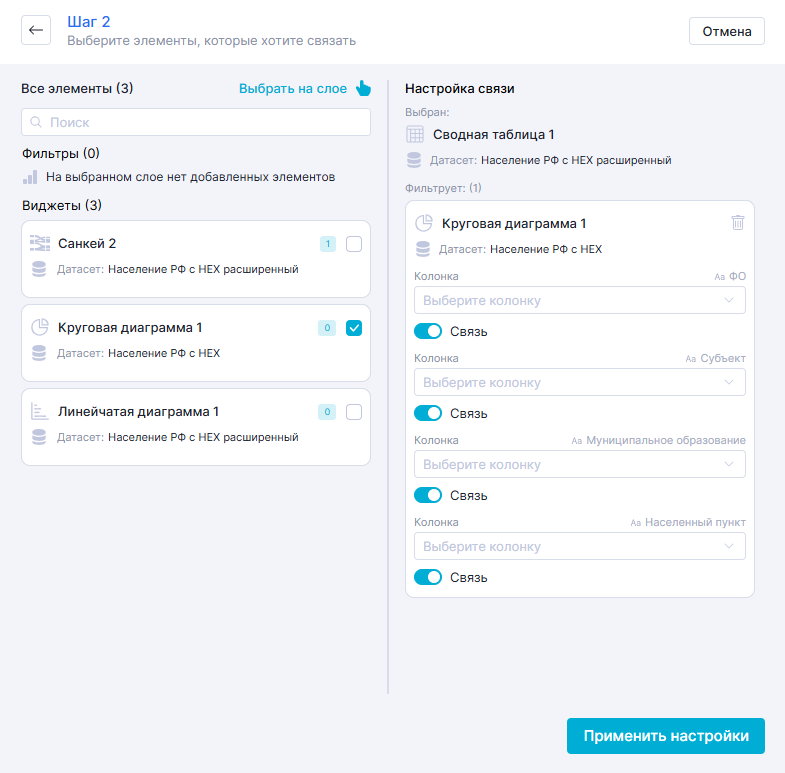Disable Связь switch for Субъект column
This screenshot has width=785, height=773.
coord(428,413)
